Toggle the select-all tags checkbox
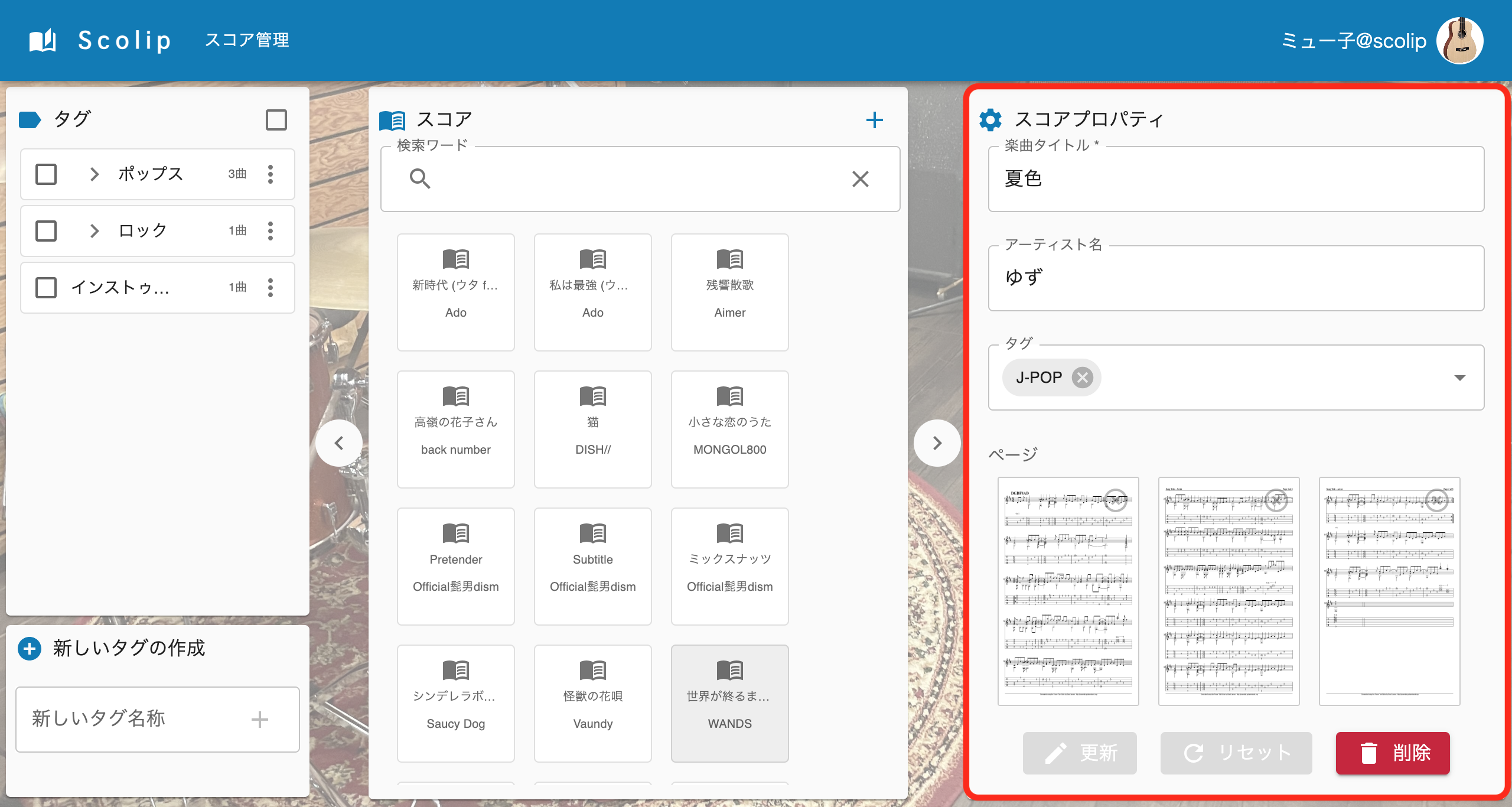 276,120
